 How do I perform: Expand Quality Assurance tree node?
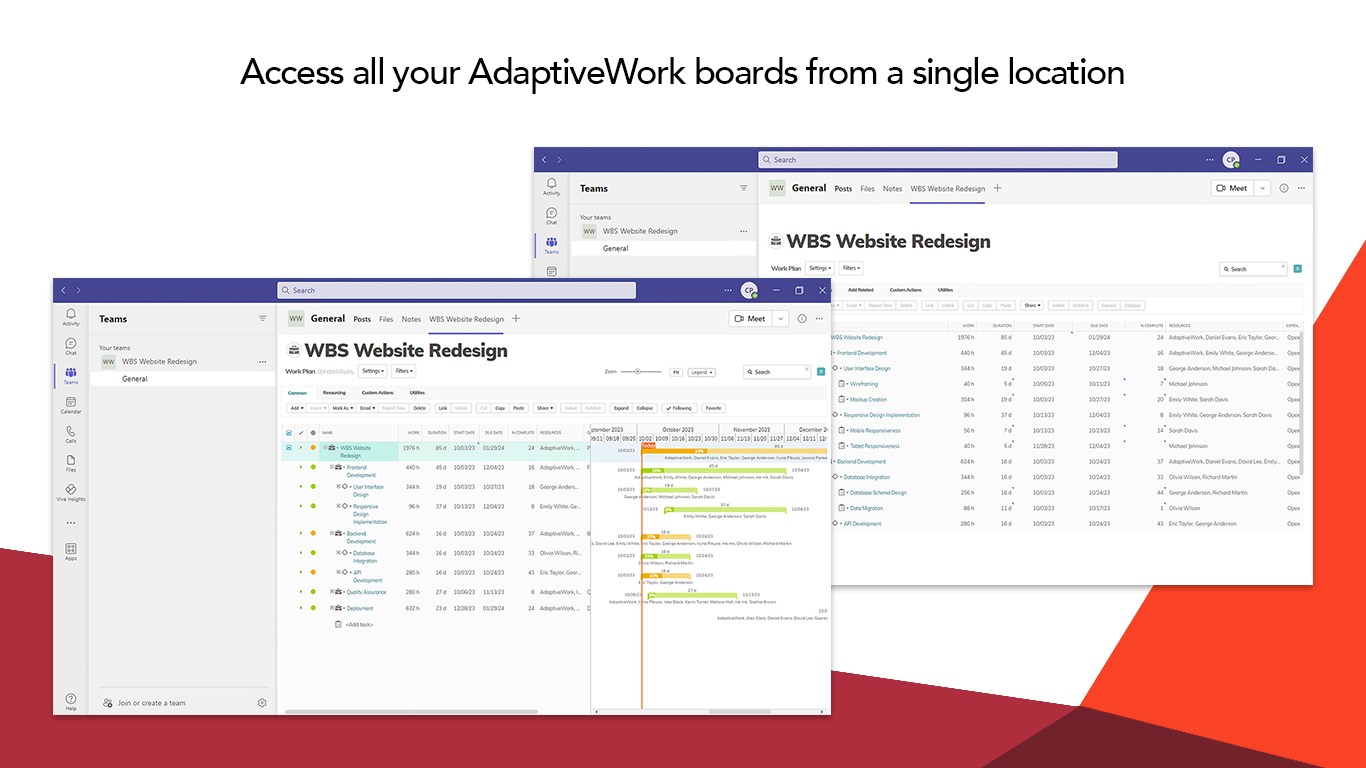click(332, 592)
